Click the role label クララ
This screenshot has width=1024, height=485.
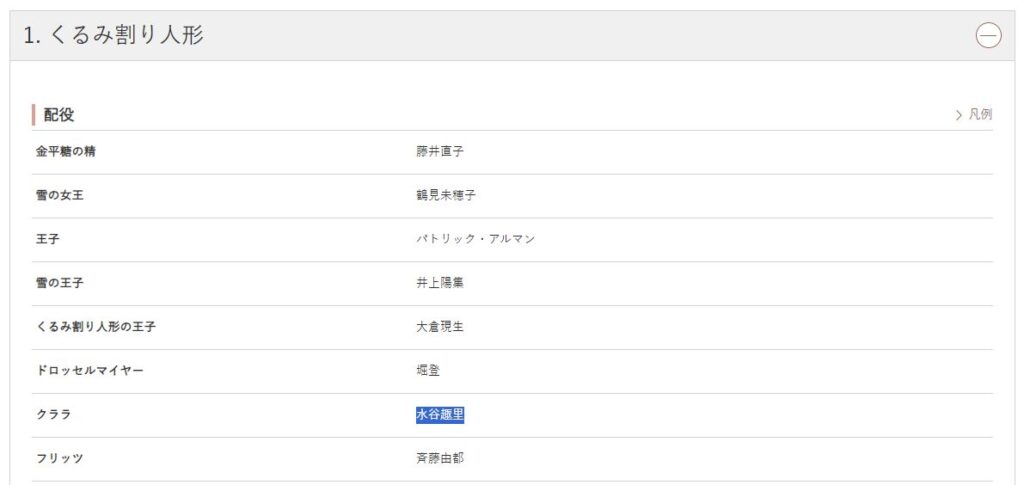pyautogui.click(x=54, y=415)
